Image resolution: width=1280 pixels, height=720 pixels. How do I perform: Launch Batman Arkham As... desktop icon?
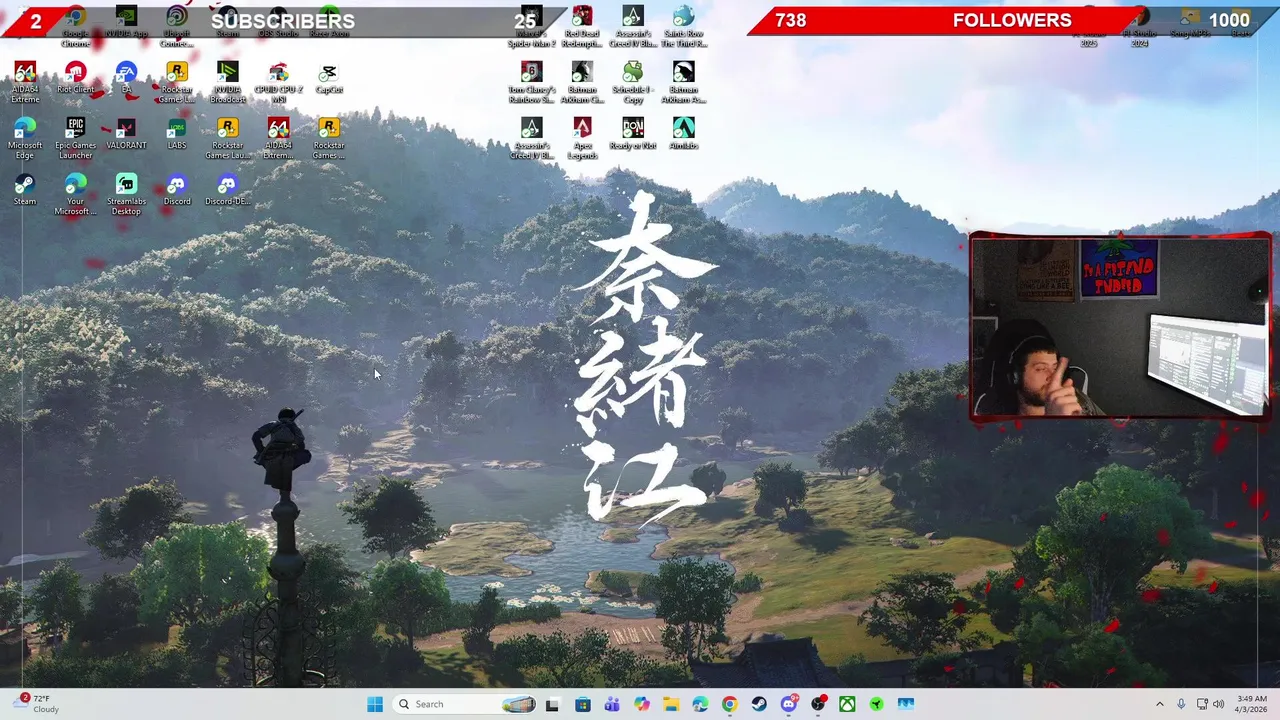pos(683,82)
